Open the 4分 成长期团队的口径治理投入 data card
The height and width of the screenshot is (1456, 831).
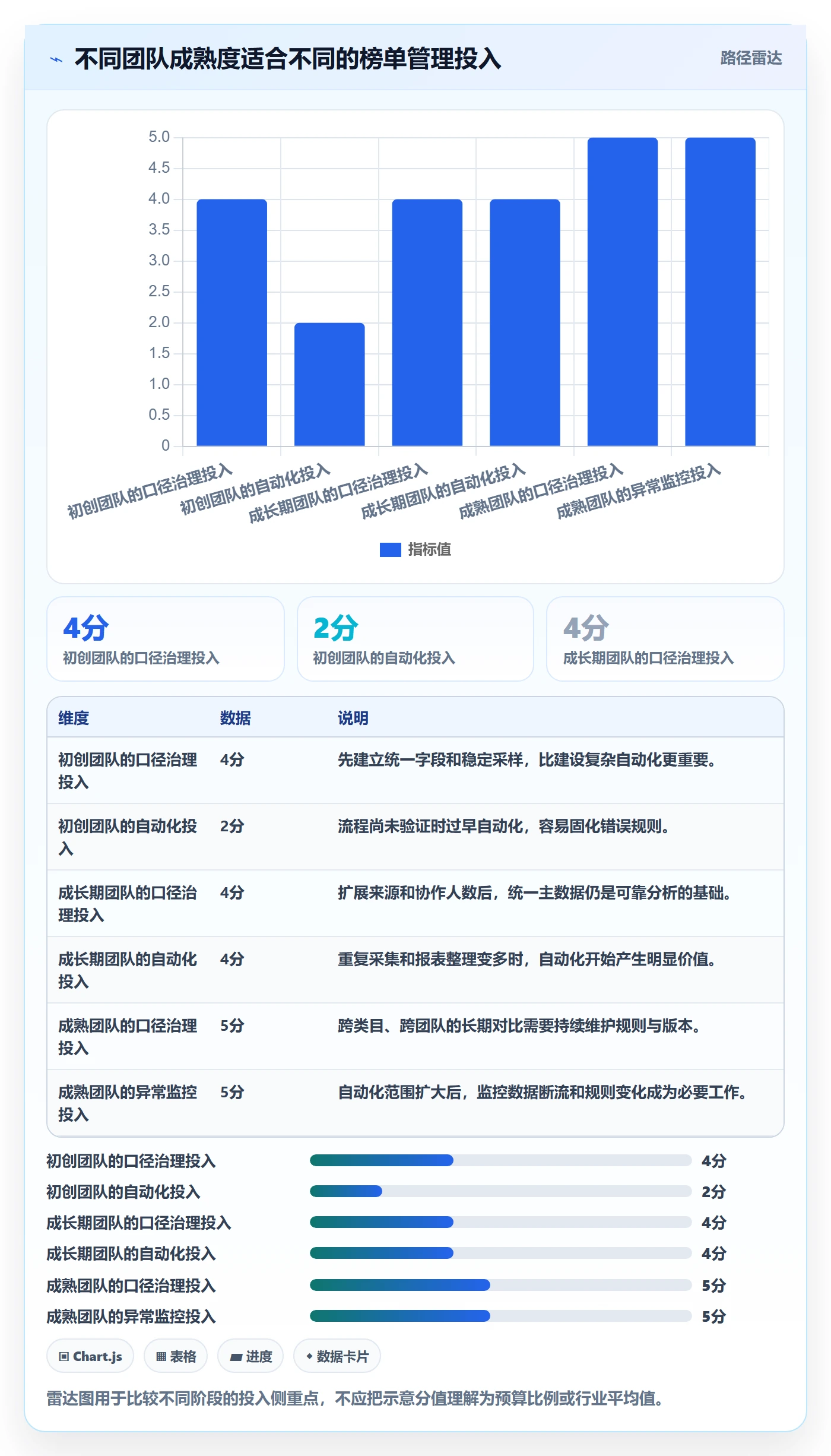(665, 639)
